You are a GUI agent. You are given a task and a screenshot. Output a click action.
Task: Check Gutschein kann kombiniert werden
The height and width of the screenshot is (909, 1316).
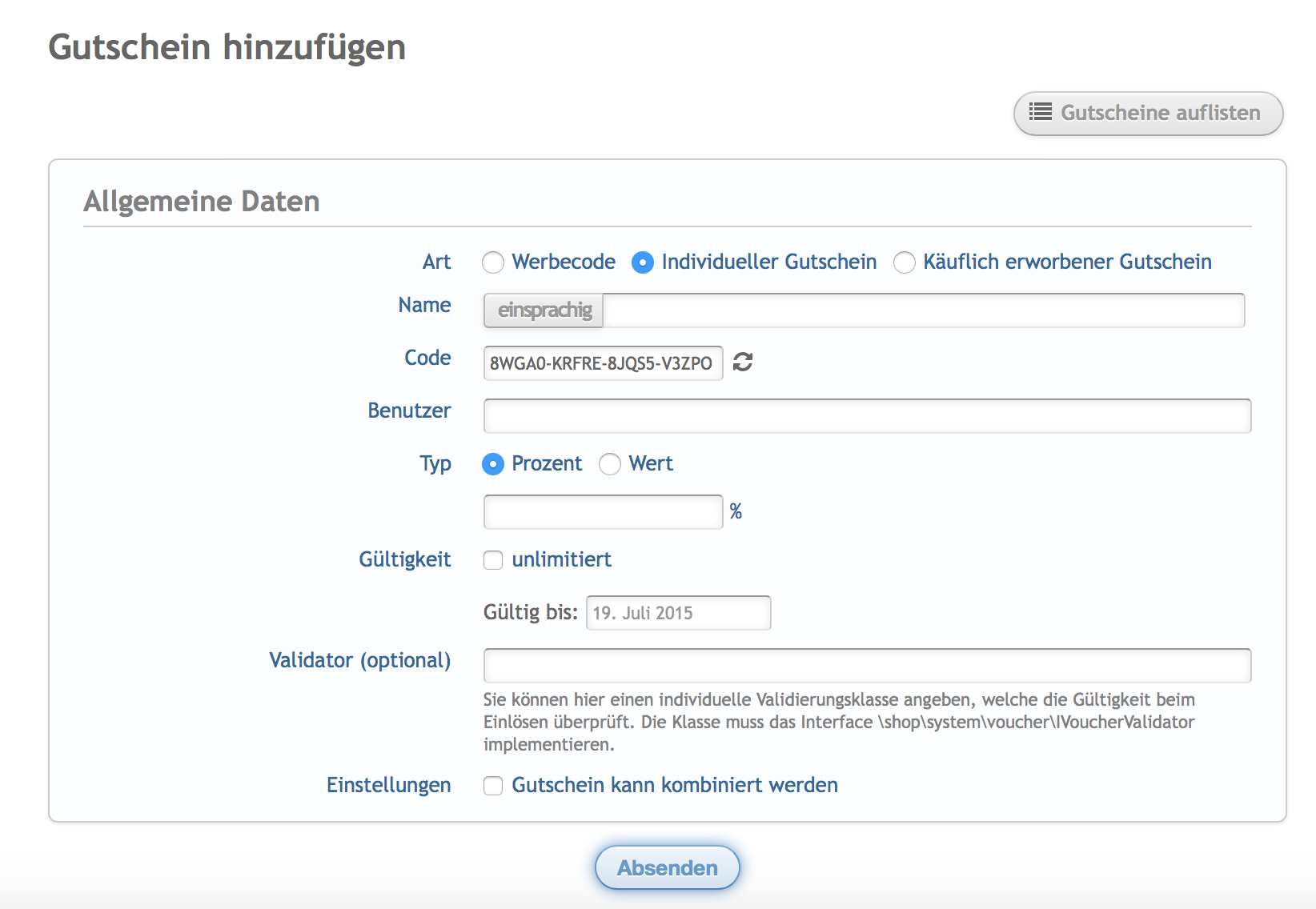(493, 786)
